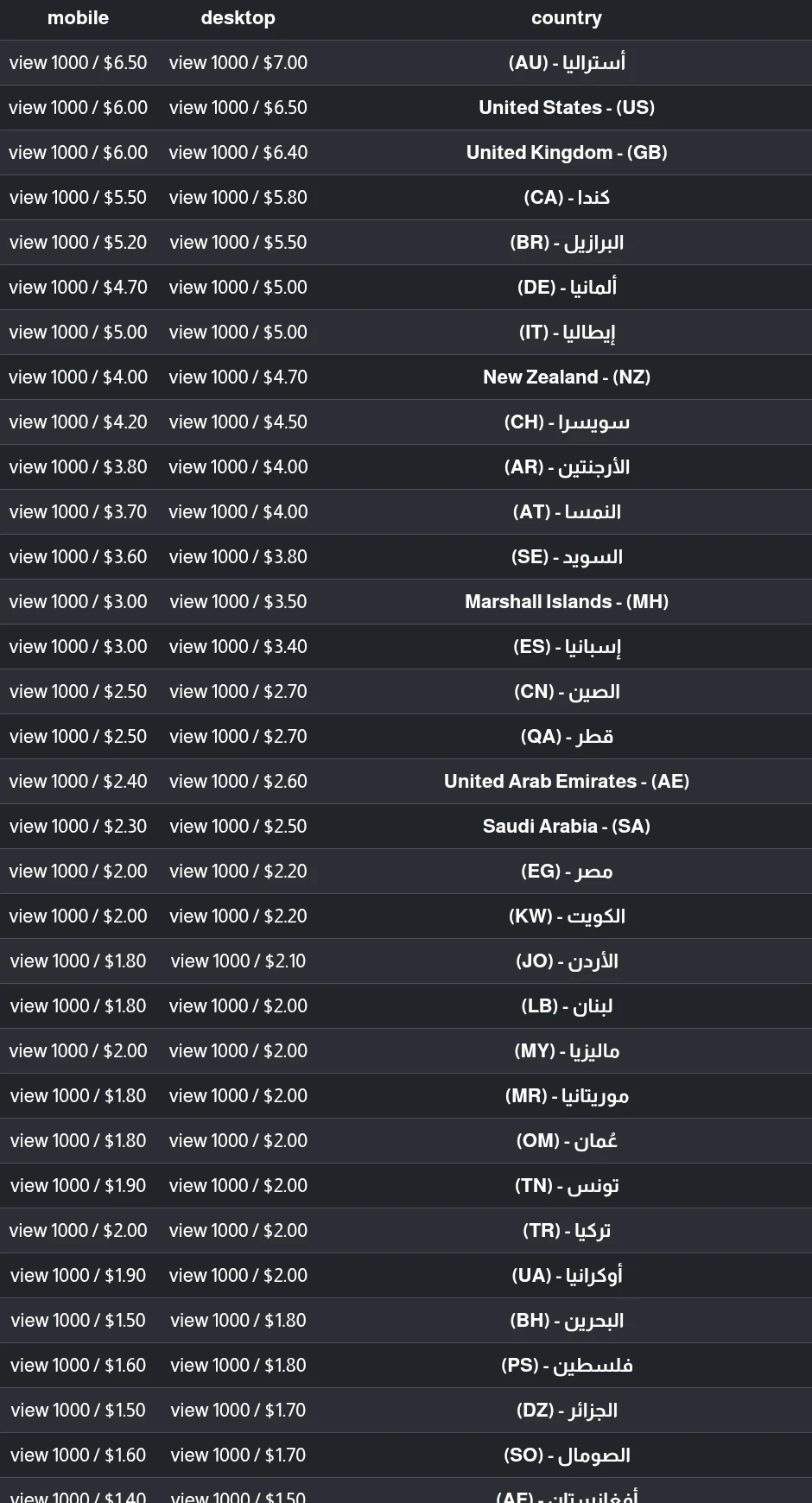Click the New Zealand - (NZ) entry
This screenshot has width=812, height=1503.
[567, 377]
